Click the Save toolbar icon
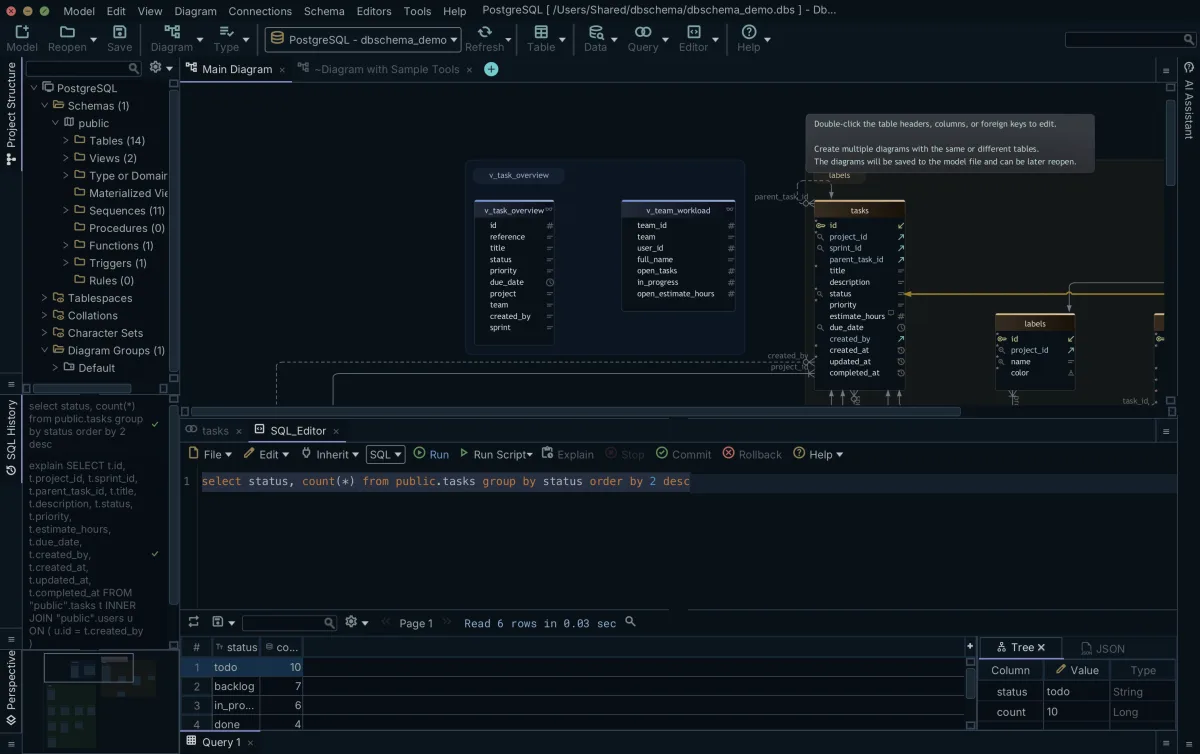 119,32
